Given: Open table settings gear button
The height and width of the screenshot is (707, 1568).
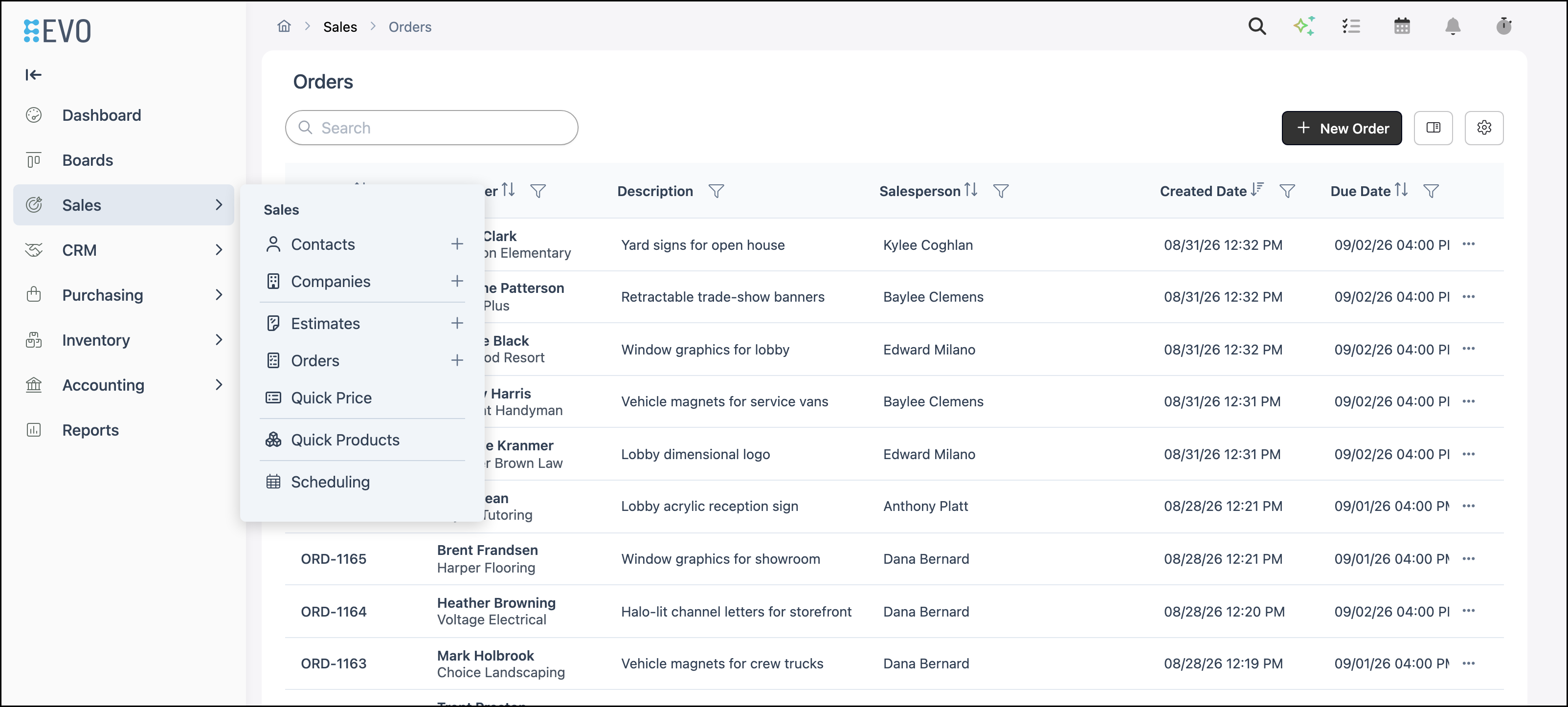Looking at the screenshot, I should point(1484,128).
